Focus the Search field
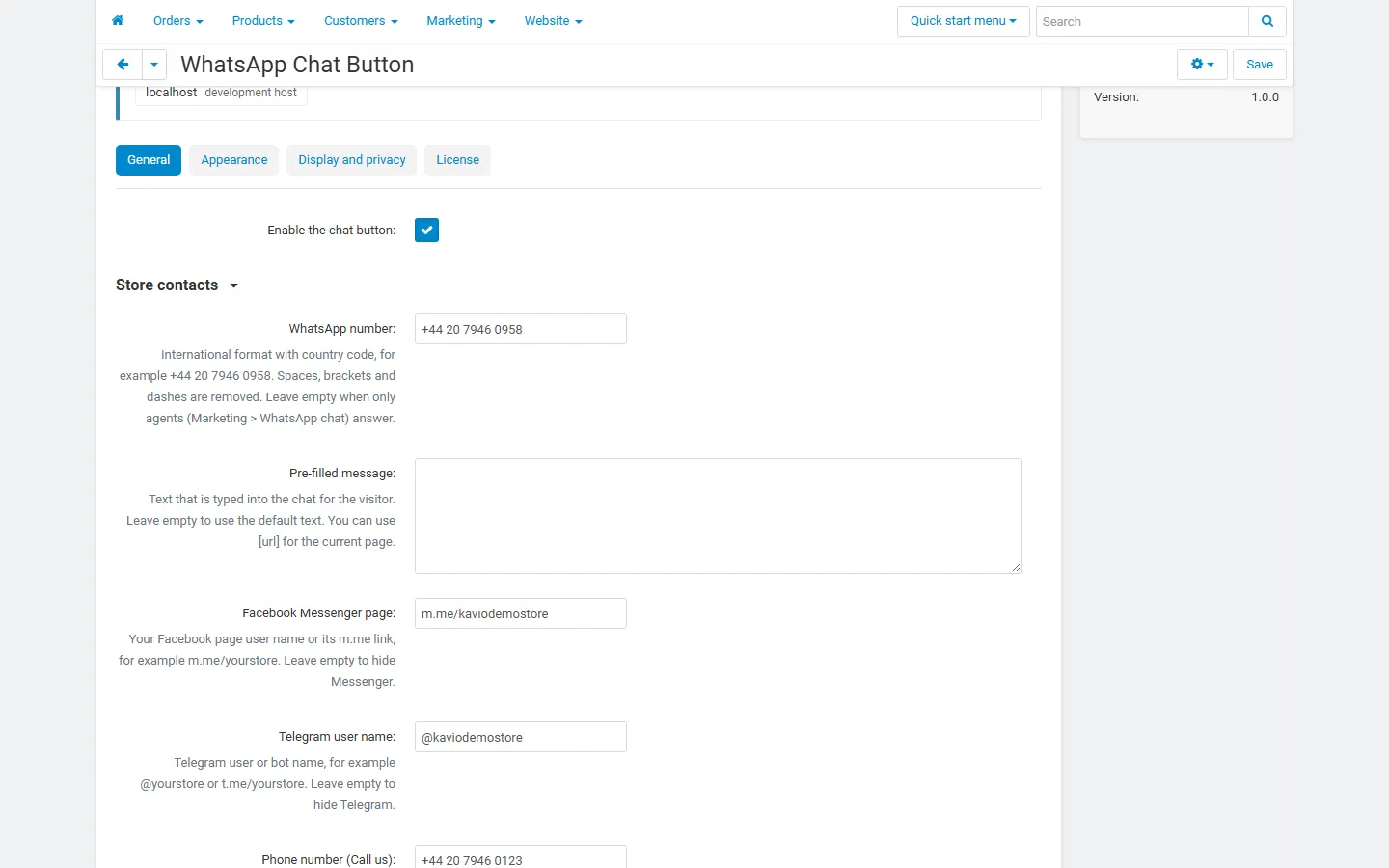 coord(1142,21)
